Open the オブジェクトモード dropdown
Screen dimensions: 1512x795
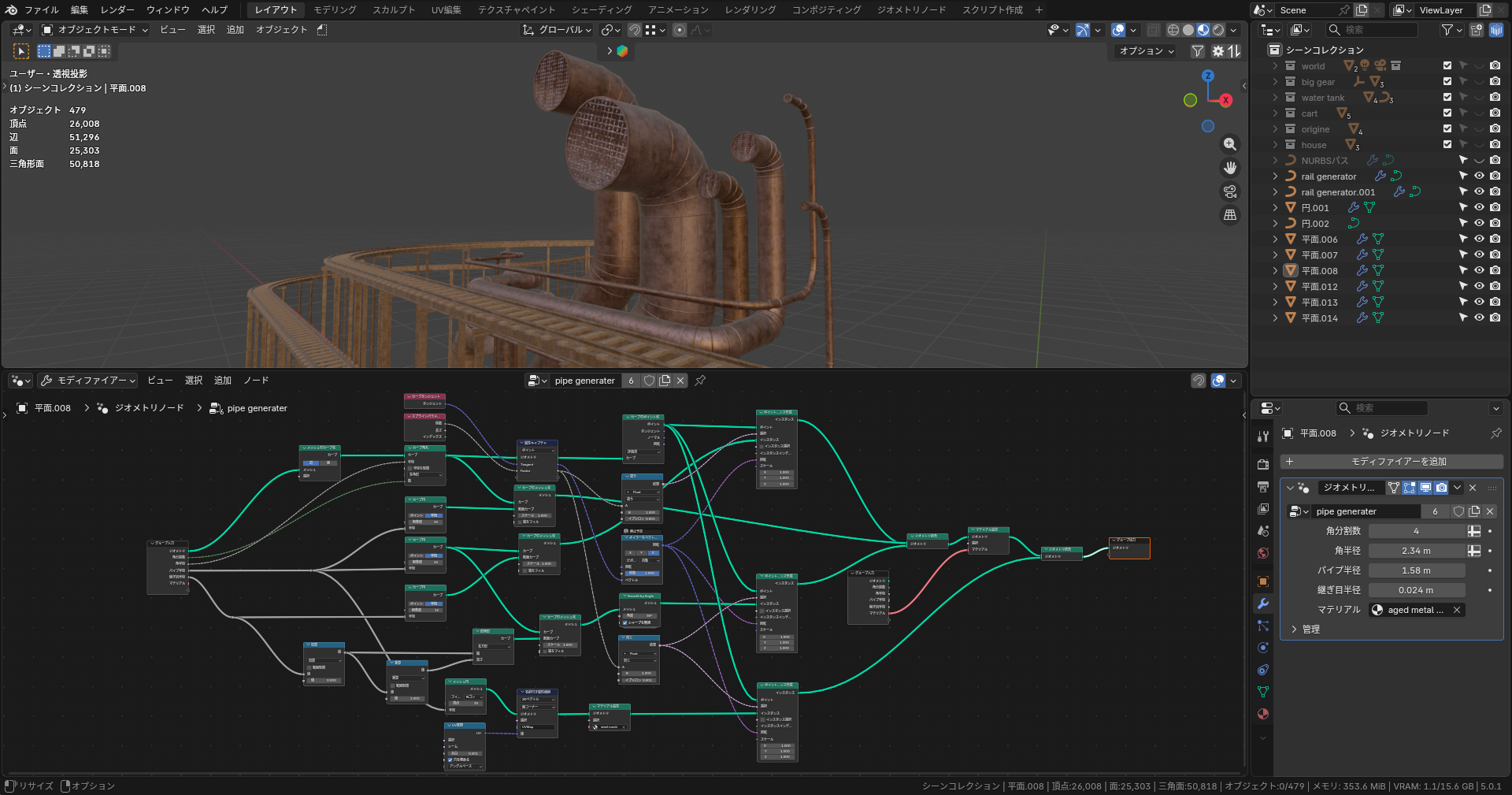click(94, 30)
